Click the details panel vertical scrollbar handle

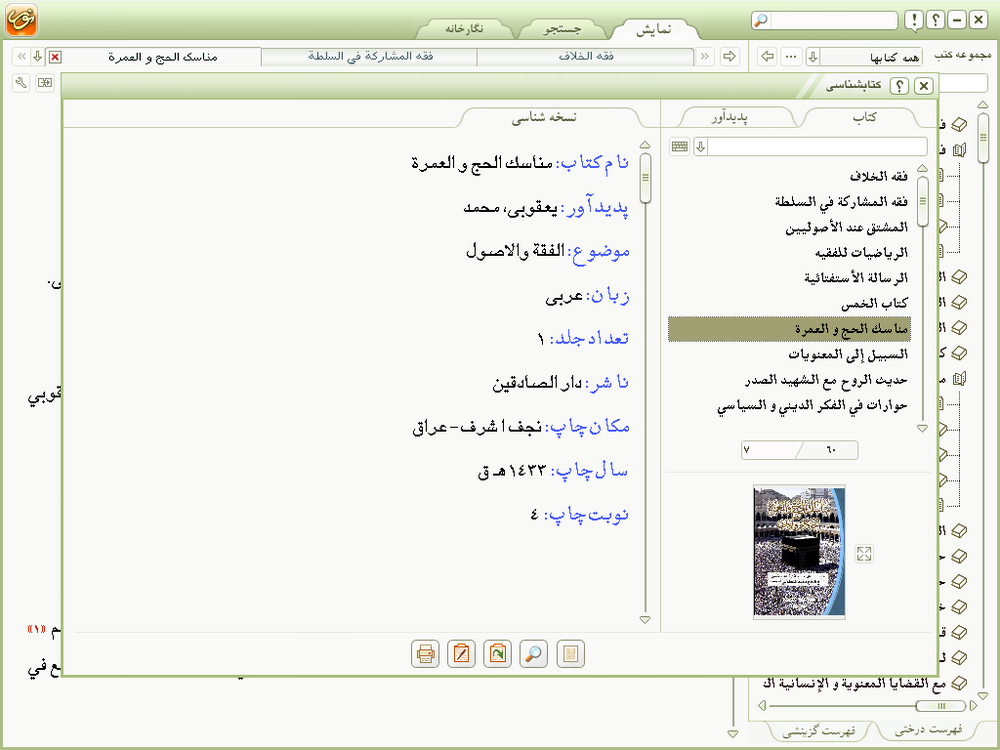pyautogui.click(x=645, y=178)
